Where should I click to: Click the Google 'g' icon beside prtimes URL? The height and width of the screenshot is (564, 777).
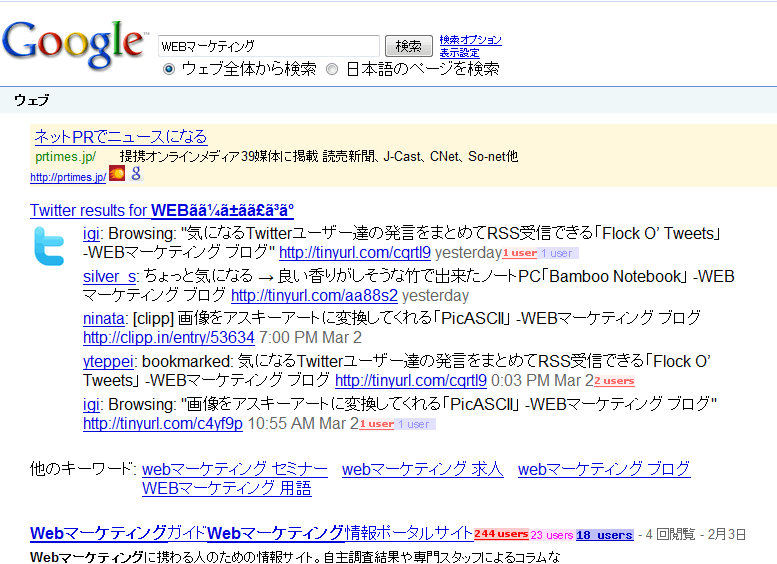click(136, 173)
